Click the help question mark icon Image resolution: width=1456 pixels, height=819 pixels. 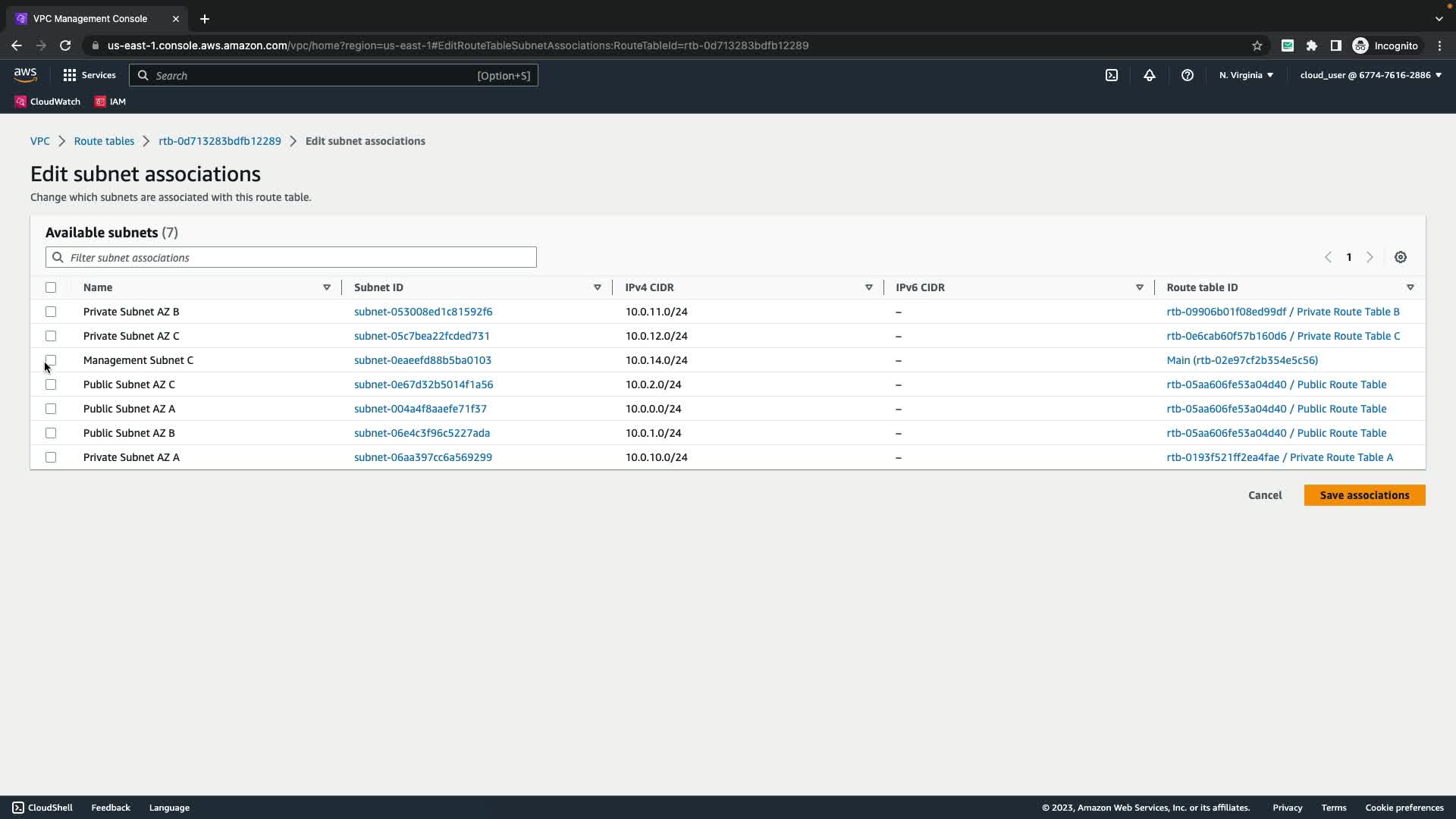click(x=1188, y=75)
